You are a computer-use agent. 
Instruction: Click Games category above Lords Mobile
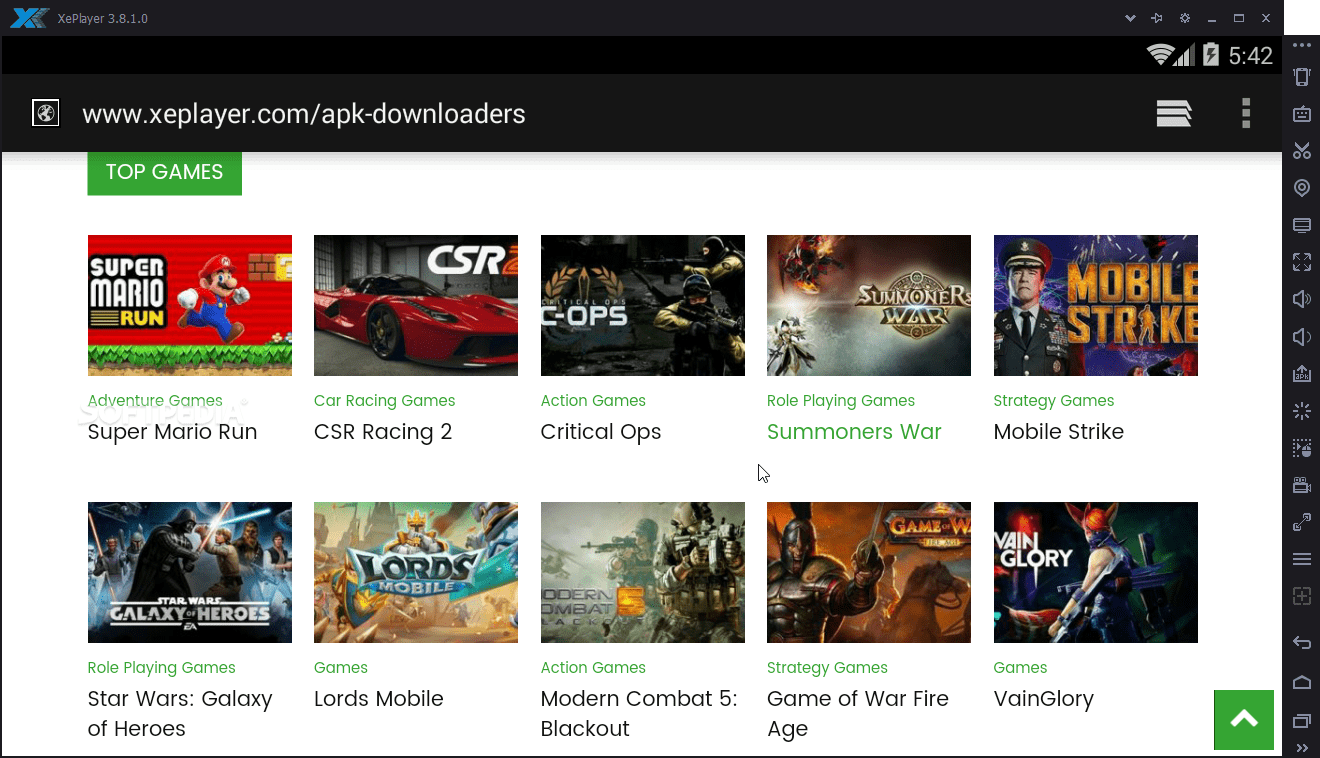tap(341, 667)
